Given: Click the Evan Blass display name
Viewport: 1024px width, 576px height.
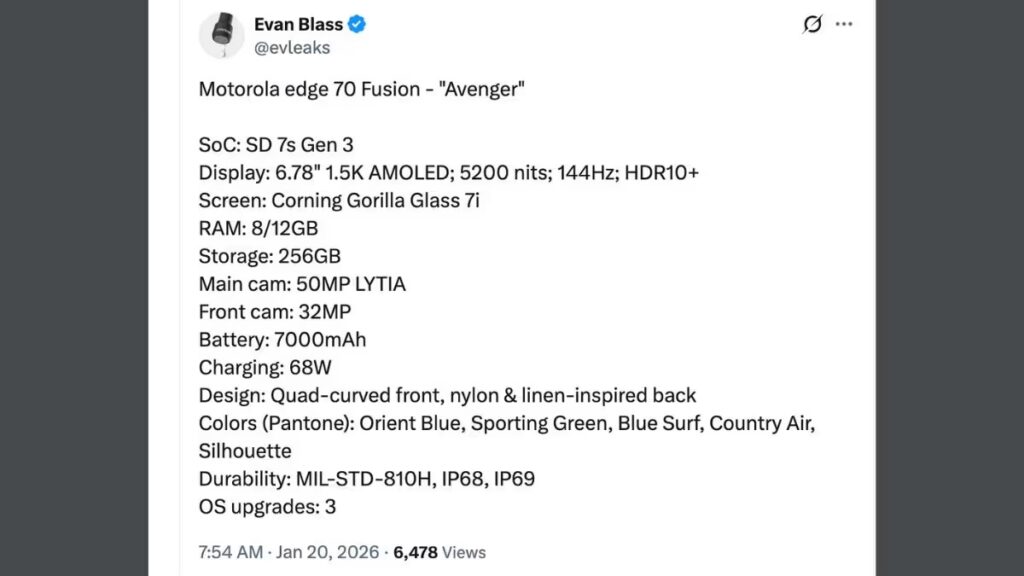Looking at the screenshot, I should click(x=298, y=25).
